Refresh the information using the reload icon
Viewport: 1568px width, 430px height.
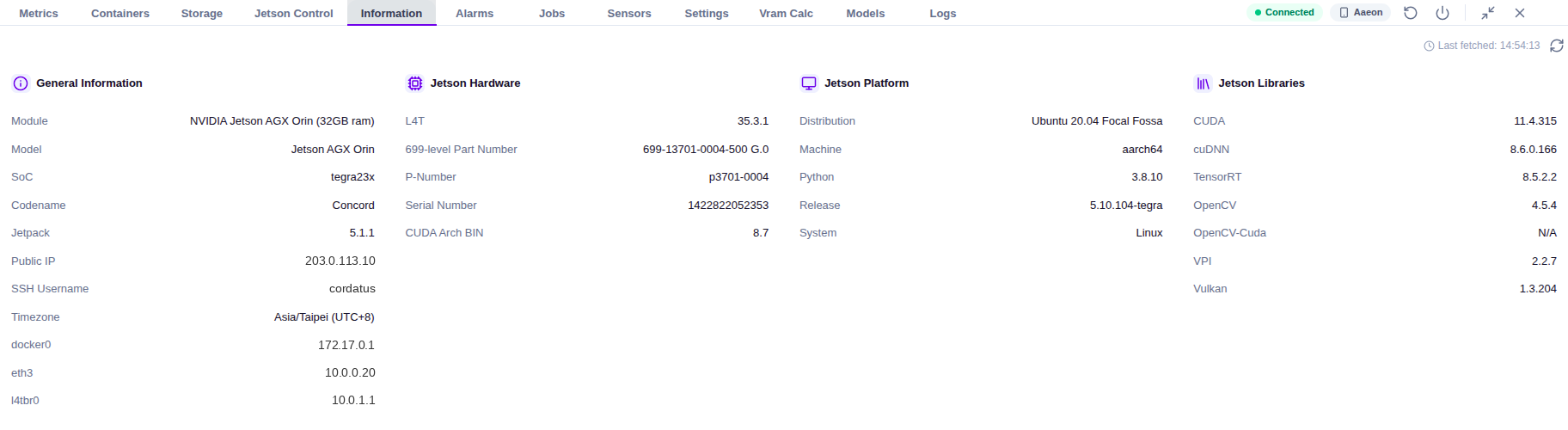coord(1557,46)
